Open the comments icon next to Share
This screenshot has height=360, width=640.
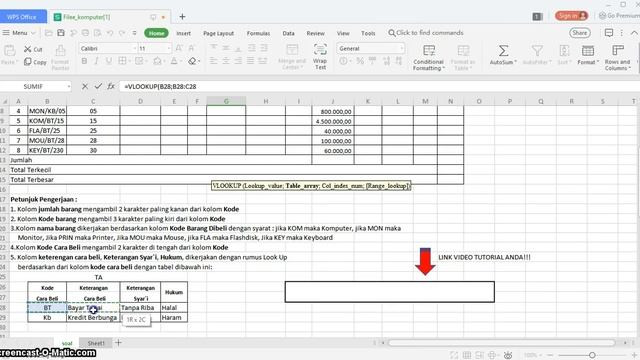click(x=609, y=33)
